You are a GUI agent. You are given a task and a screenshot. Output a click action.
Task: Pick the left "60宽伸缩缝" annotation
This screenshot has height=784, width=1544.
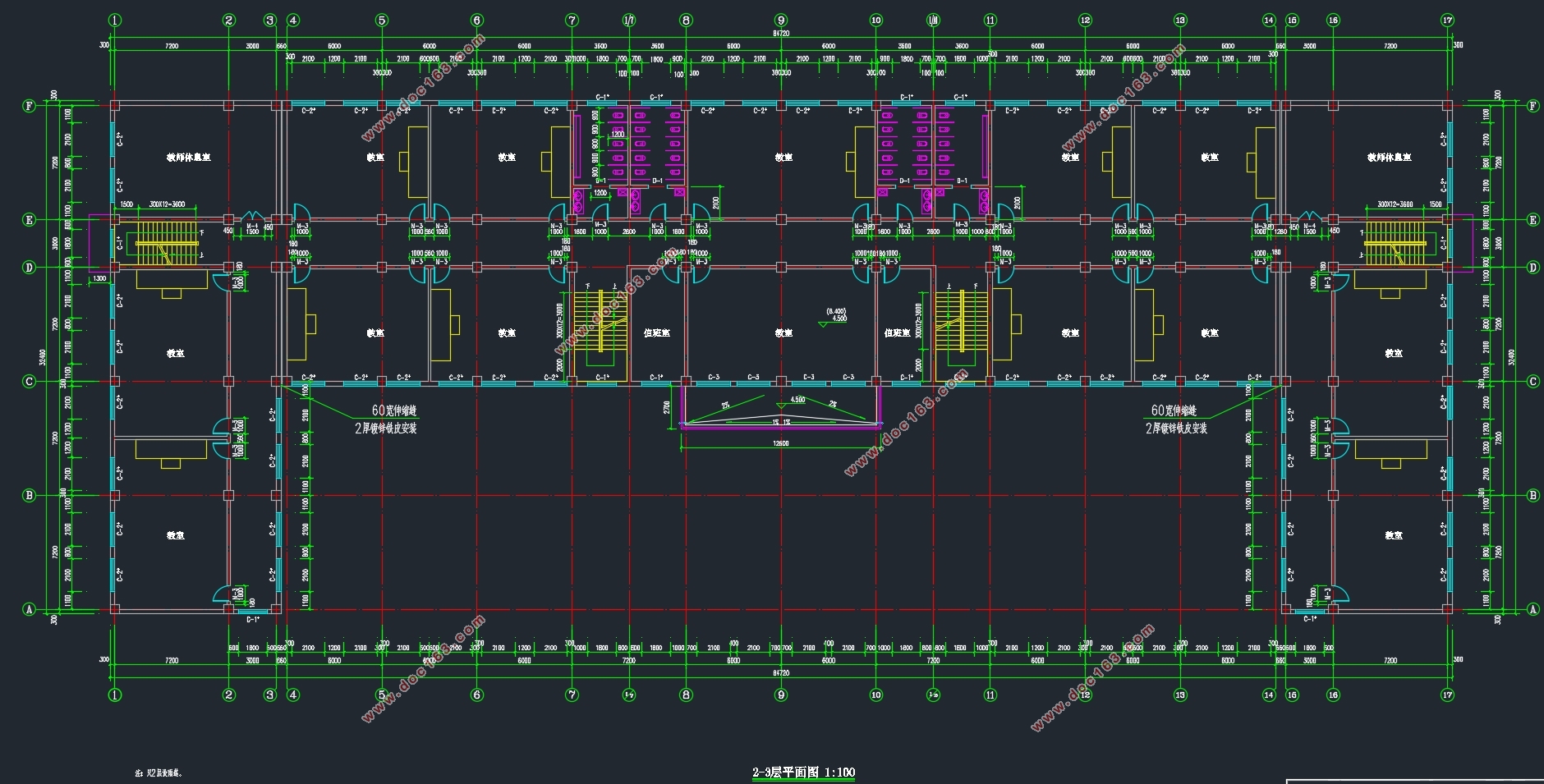click(394, 410)
